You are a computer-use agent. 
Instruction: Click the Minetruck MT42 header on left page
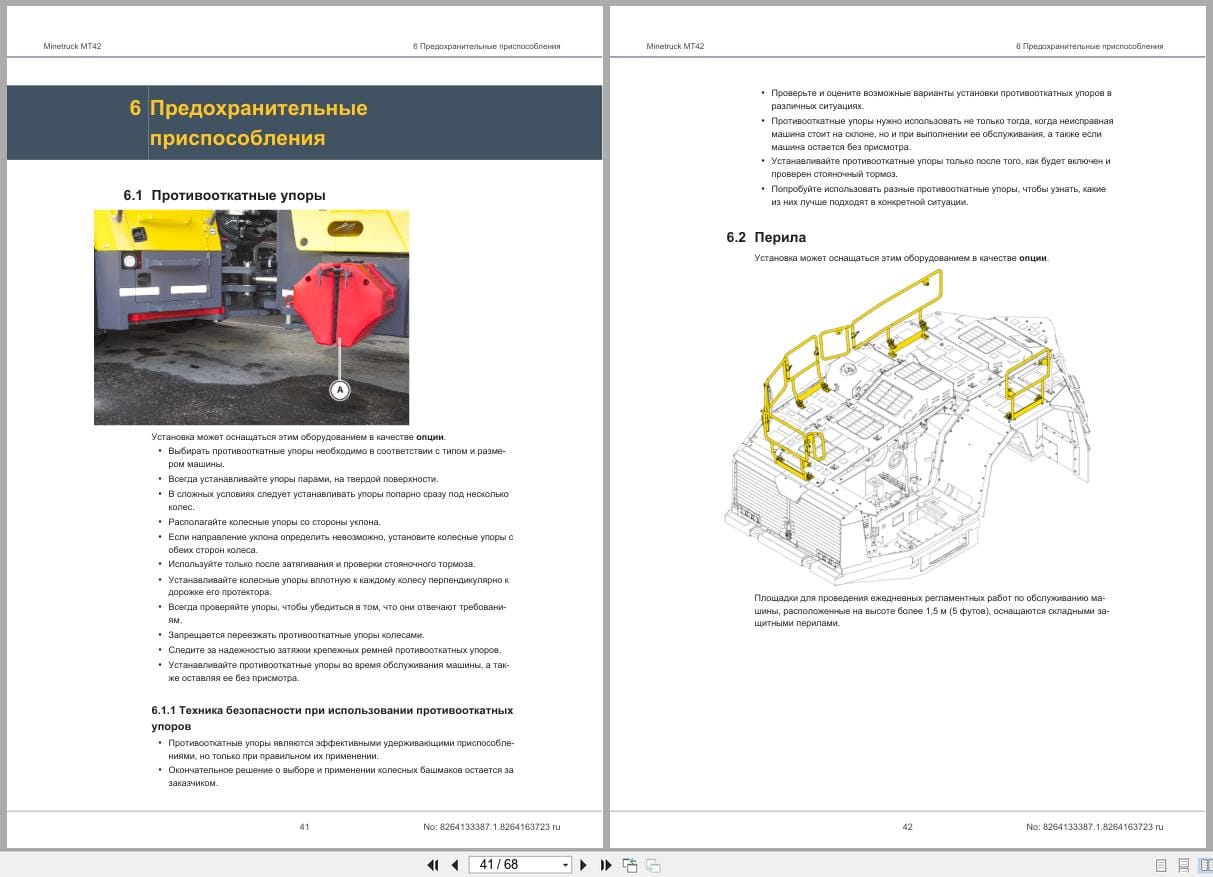coord(73,46)
